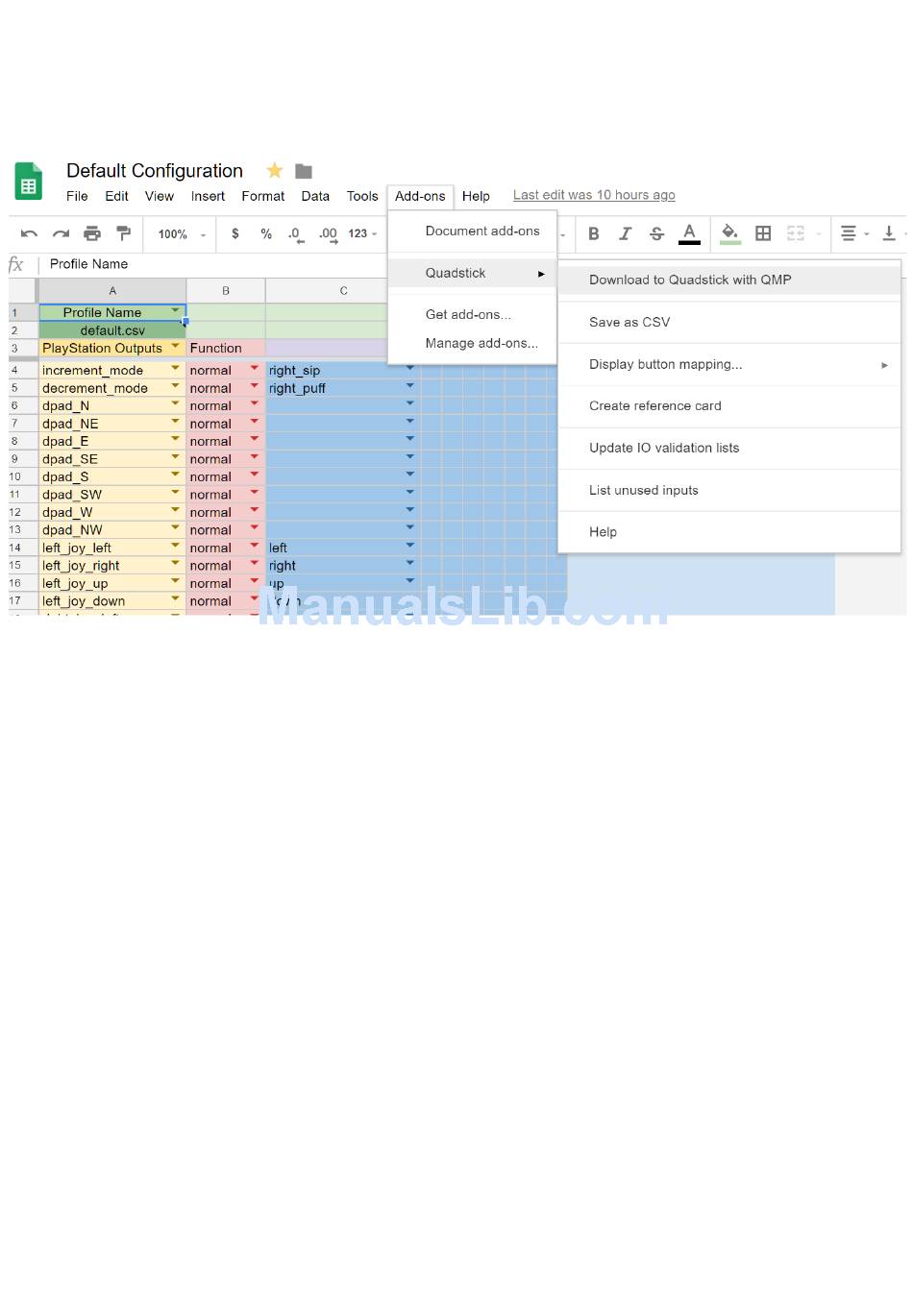Image resolution: width=913 pixels, height=1316 pixels.
Task: Choose Download to Quadstick with QMP
Action: [690, 280]
